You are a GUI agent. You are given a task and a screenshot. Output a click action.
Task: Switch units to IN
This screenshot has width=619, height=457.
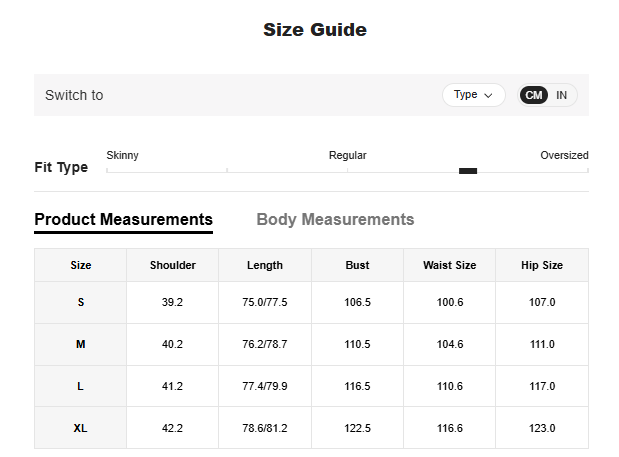tap(562, 95)
